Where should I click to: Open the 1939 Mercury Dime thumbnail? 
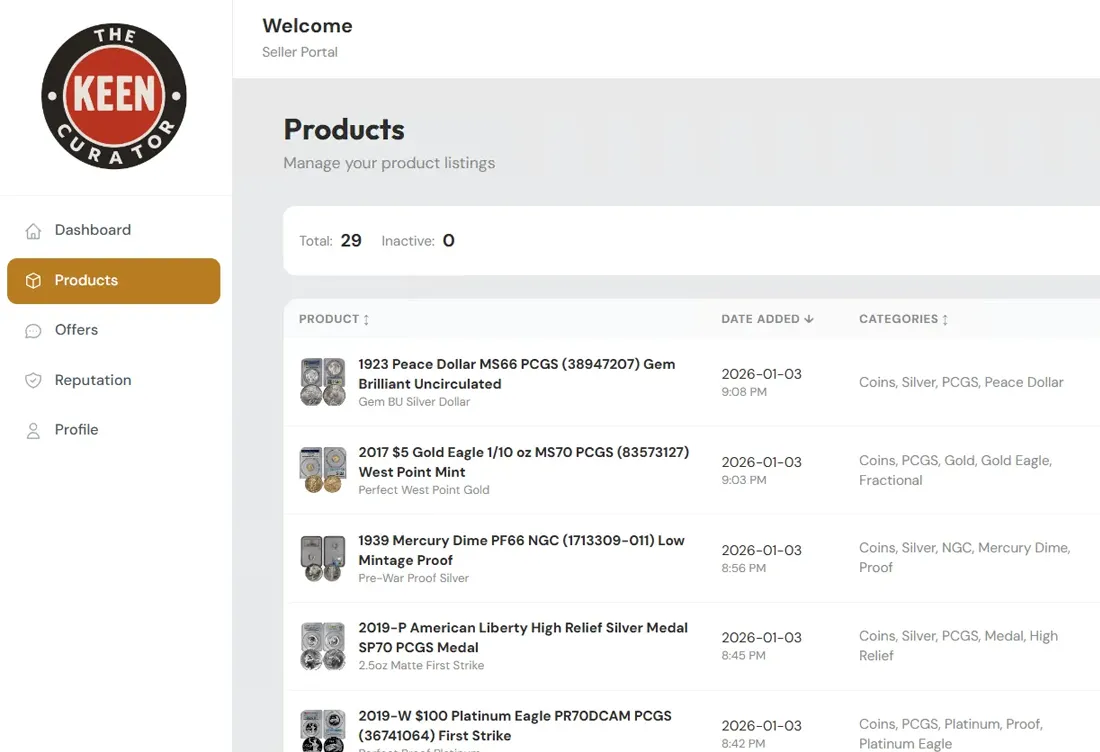coord(323,558)
